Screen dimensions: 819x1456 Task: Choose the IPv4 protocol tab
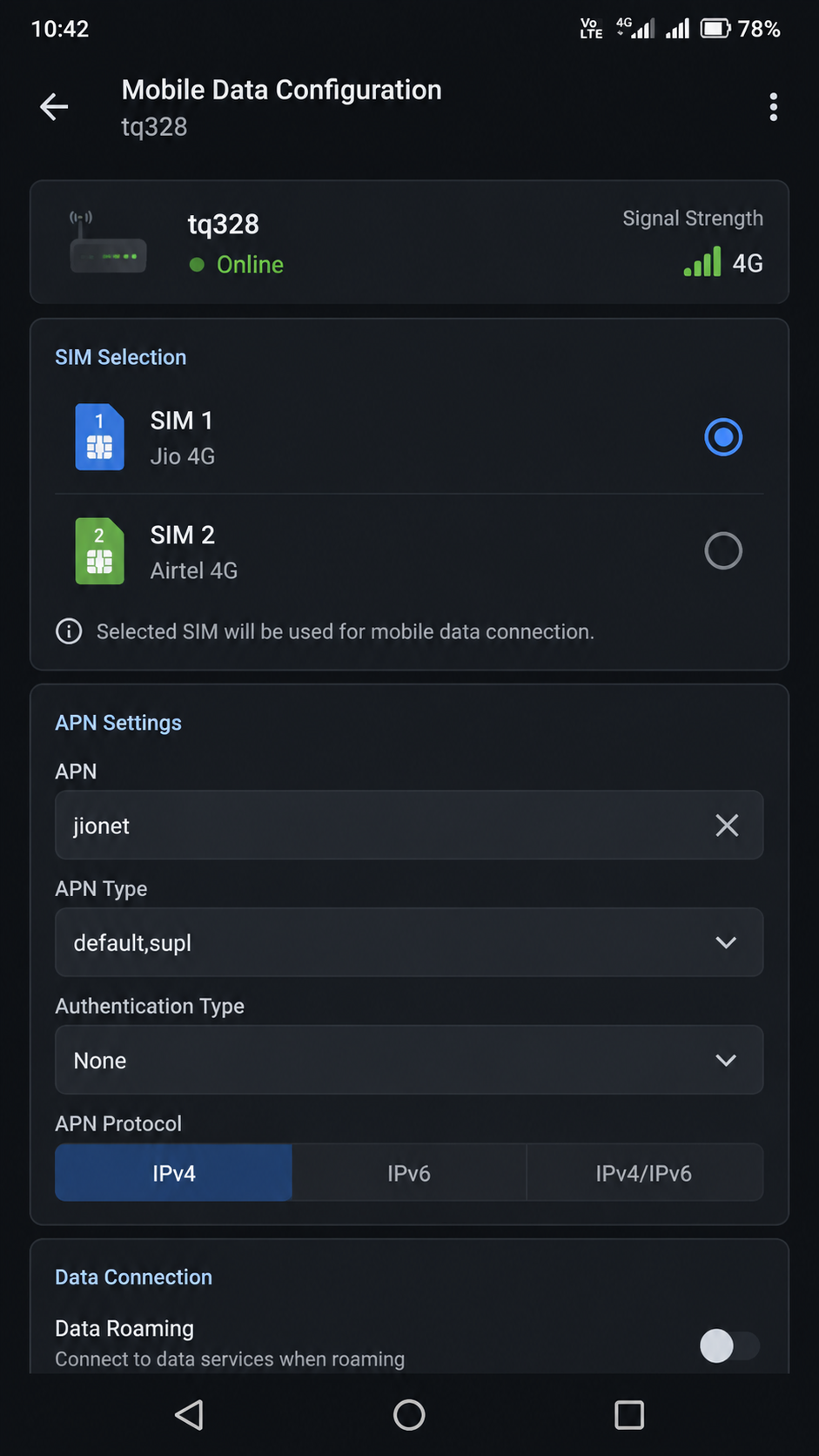pos(174,1174)
